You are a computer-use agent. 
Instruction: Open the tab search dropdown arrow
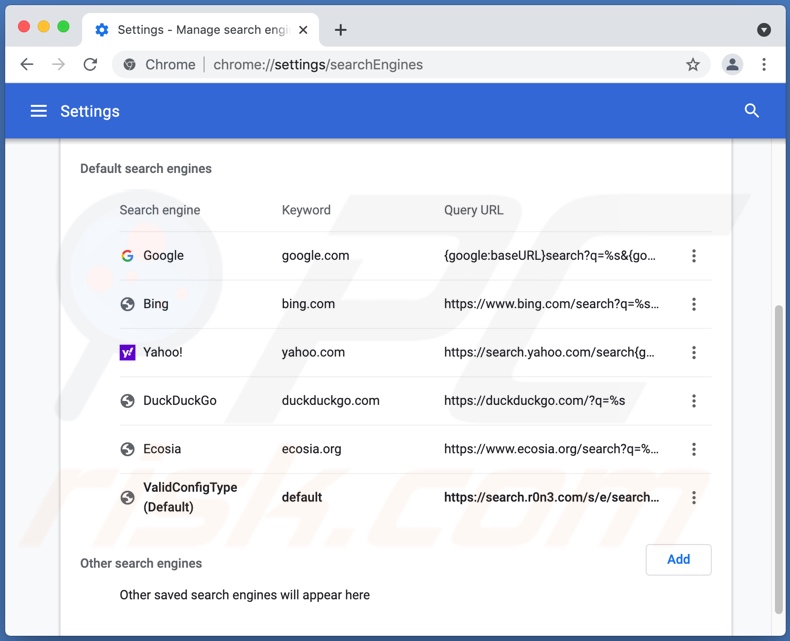click(764, 30)
